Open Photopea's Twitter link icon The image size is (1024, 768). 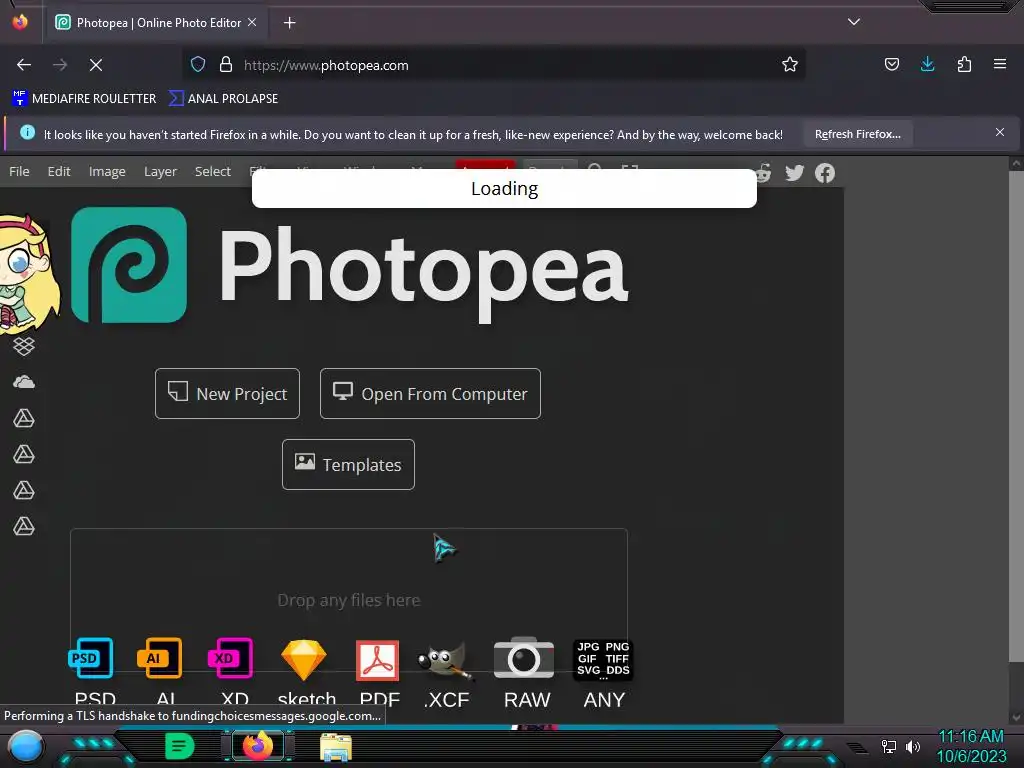pyautogui.click(x=794, y=173)
